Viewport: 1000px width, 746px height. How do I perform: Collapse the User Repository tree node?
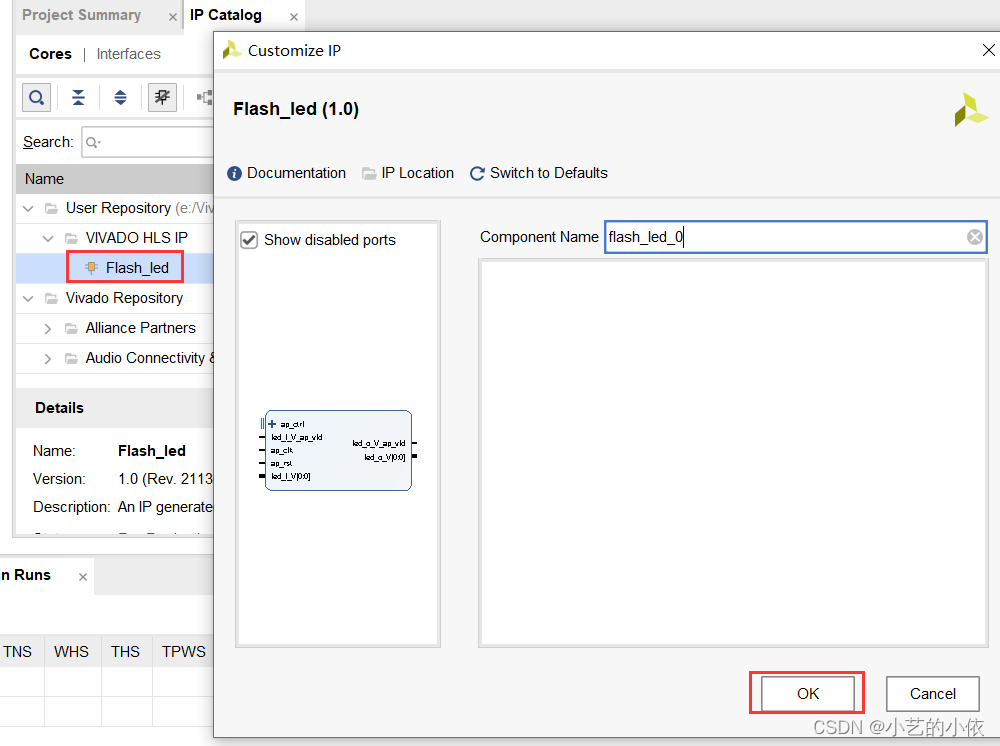point(28,208)
